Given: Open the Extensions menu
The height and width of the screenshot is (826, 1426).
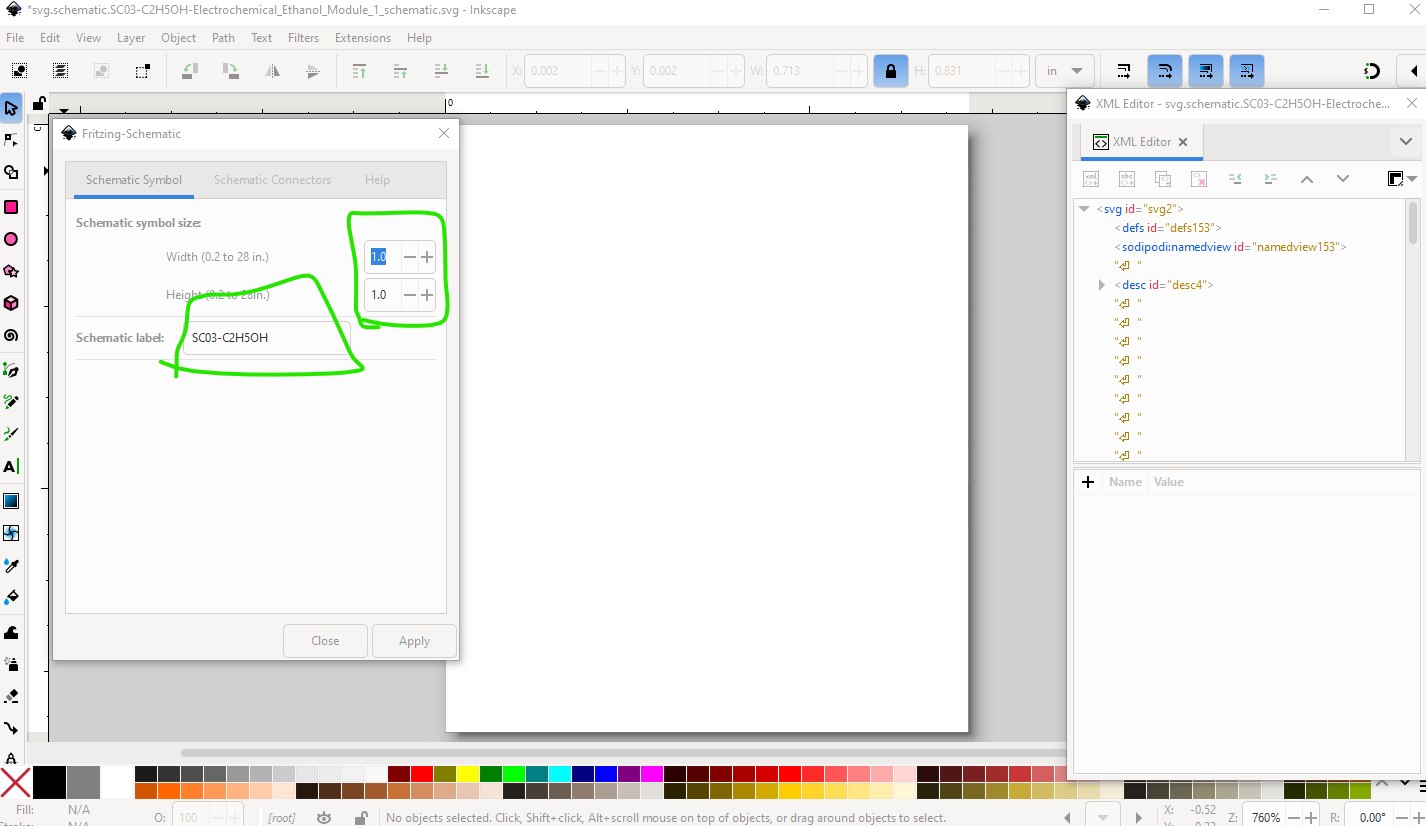Looking at the screenshot, I should tap(362, 38).
